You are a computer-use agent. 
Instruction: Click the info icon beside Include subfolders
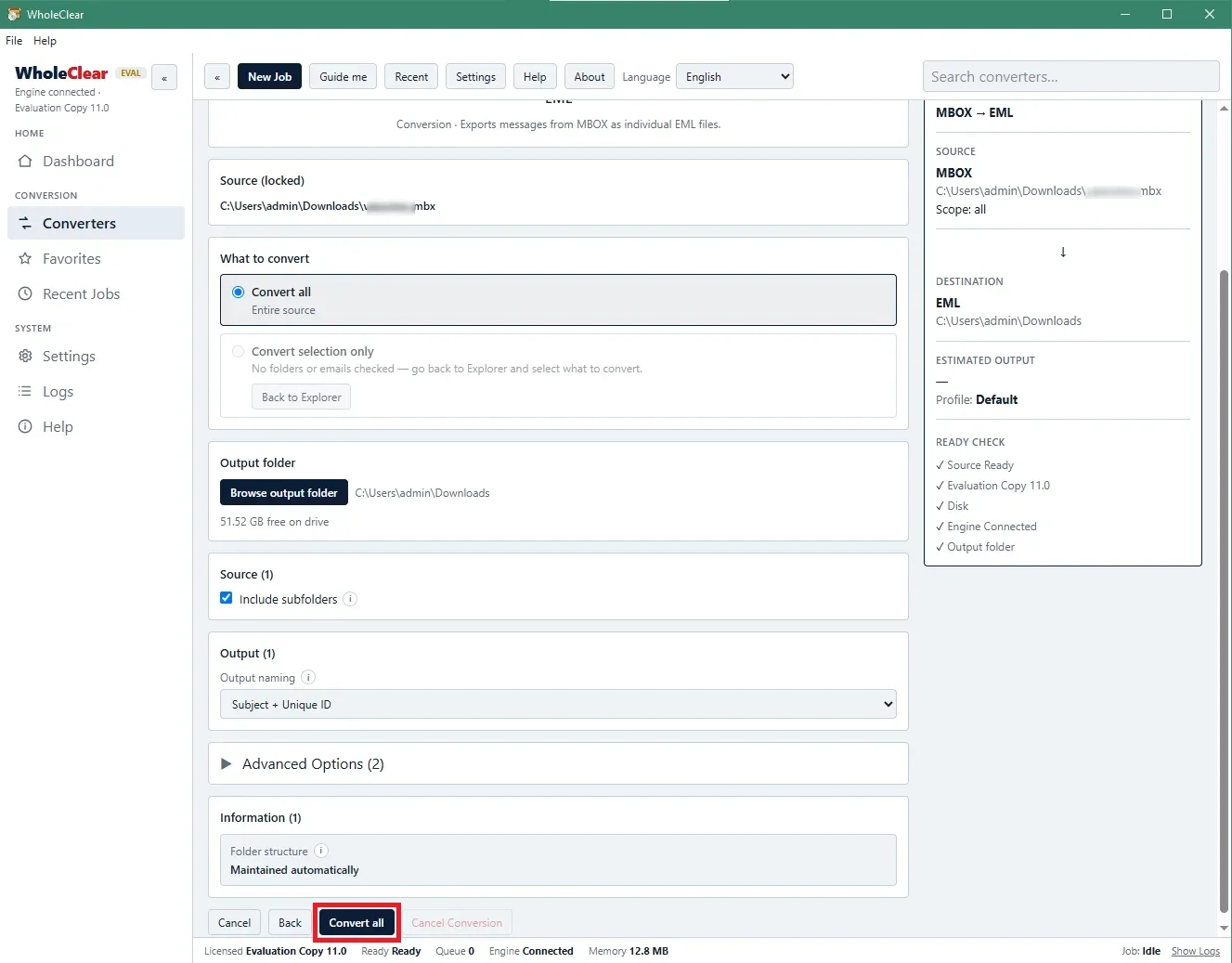click(350, 599)
